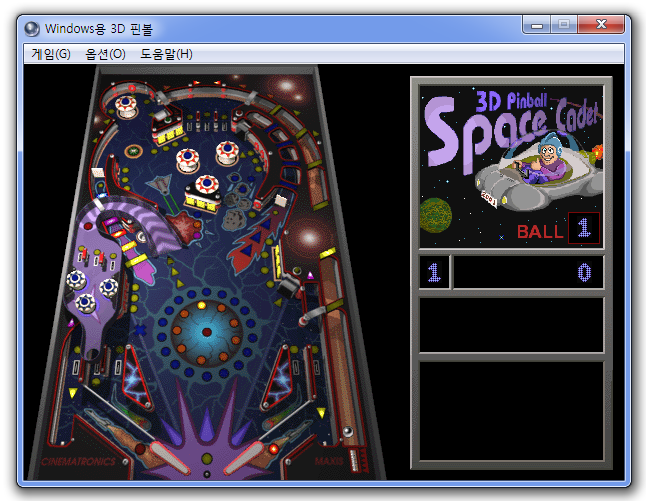The image size is (646, 501).
Task: Click the yellow center post between flippers
Action: point(207,459)
